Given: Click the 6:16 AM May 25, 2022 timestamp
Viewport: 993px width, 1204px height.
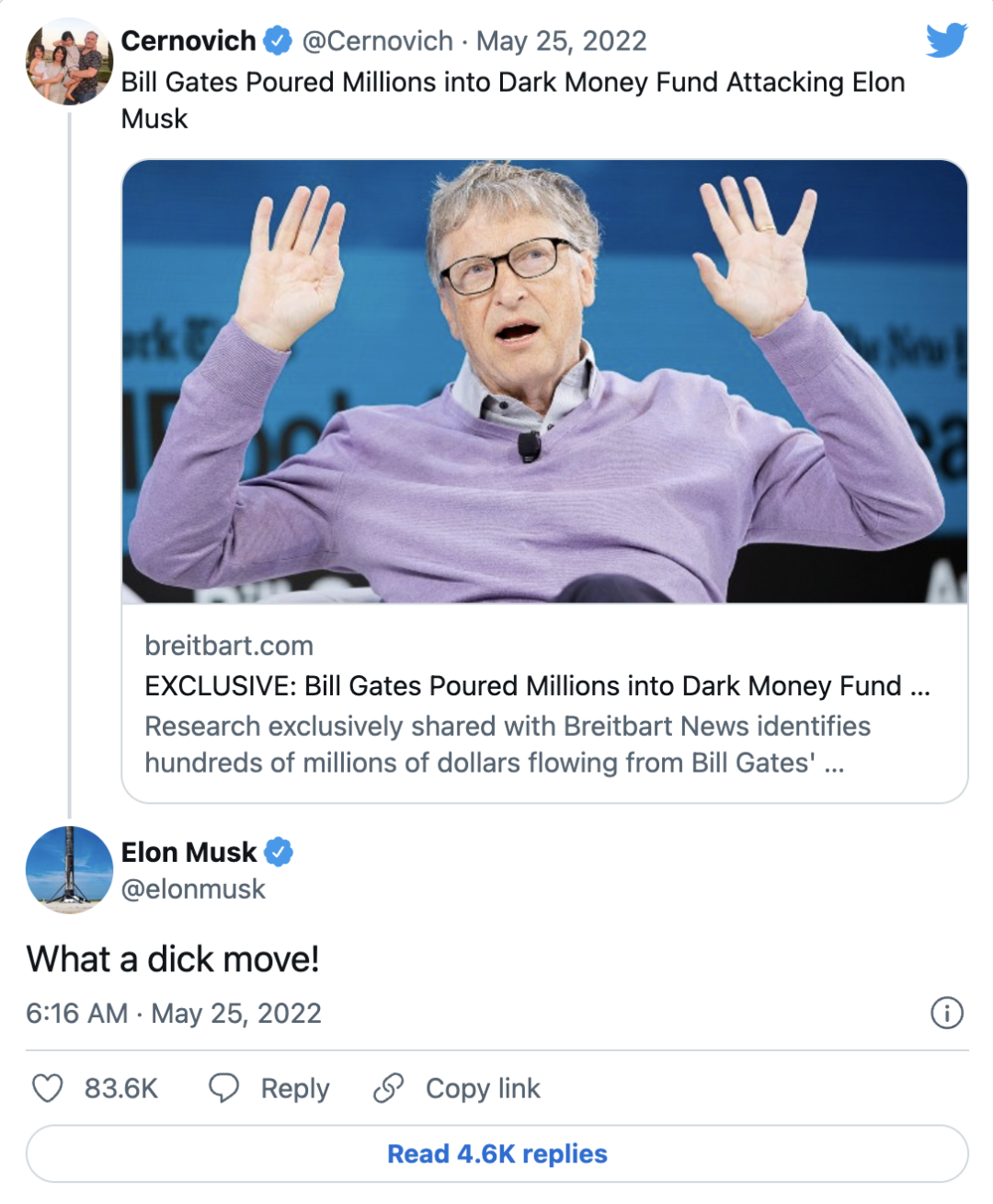Looking at the screenshot, I should [x=174, y=1014].
